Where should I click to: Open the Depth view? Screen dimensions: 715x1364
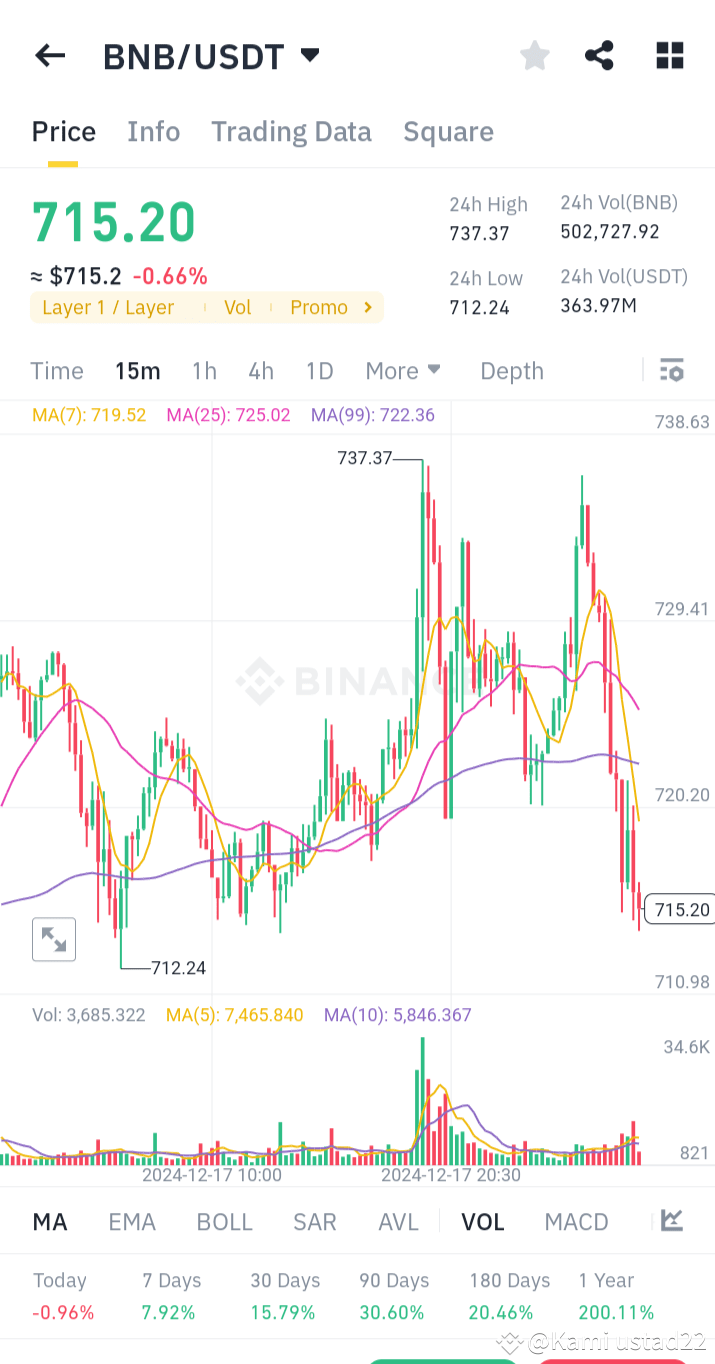pyautogui.click(x=511, y=370)
